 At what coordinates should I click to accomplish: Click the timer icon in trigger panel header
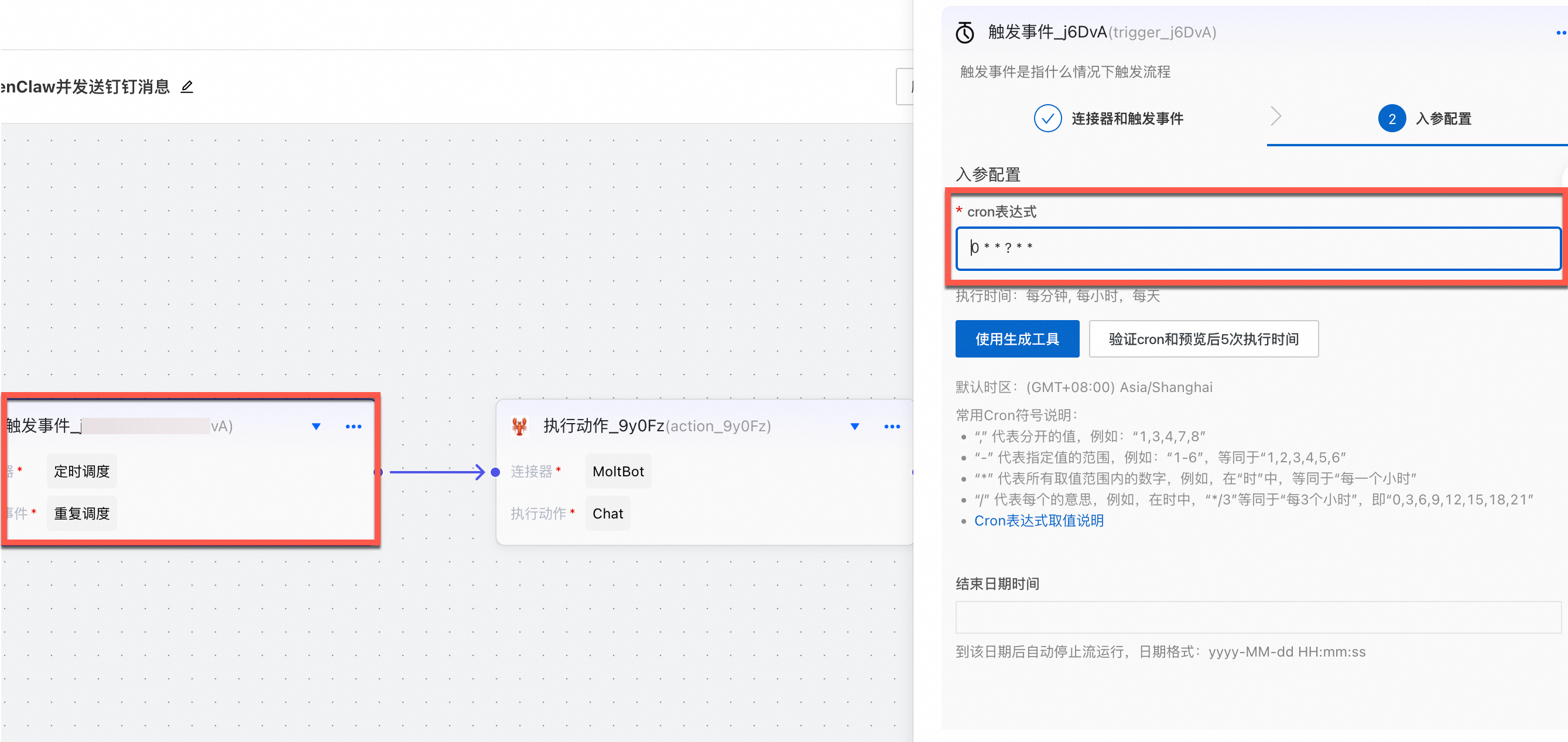965,33
